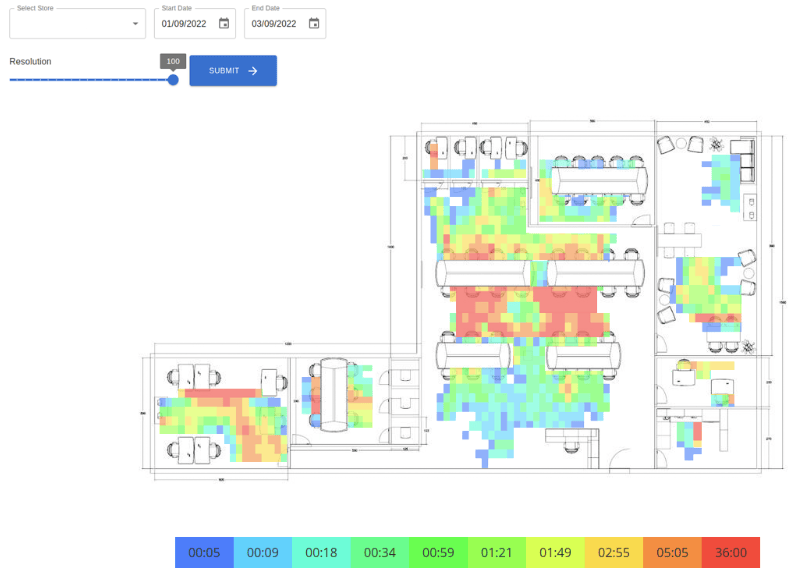Viewport: 806px width, 578px height.
Task: Open the End Date calendar picker icon
Action: [x=314, y=24]
